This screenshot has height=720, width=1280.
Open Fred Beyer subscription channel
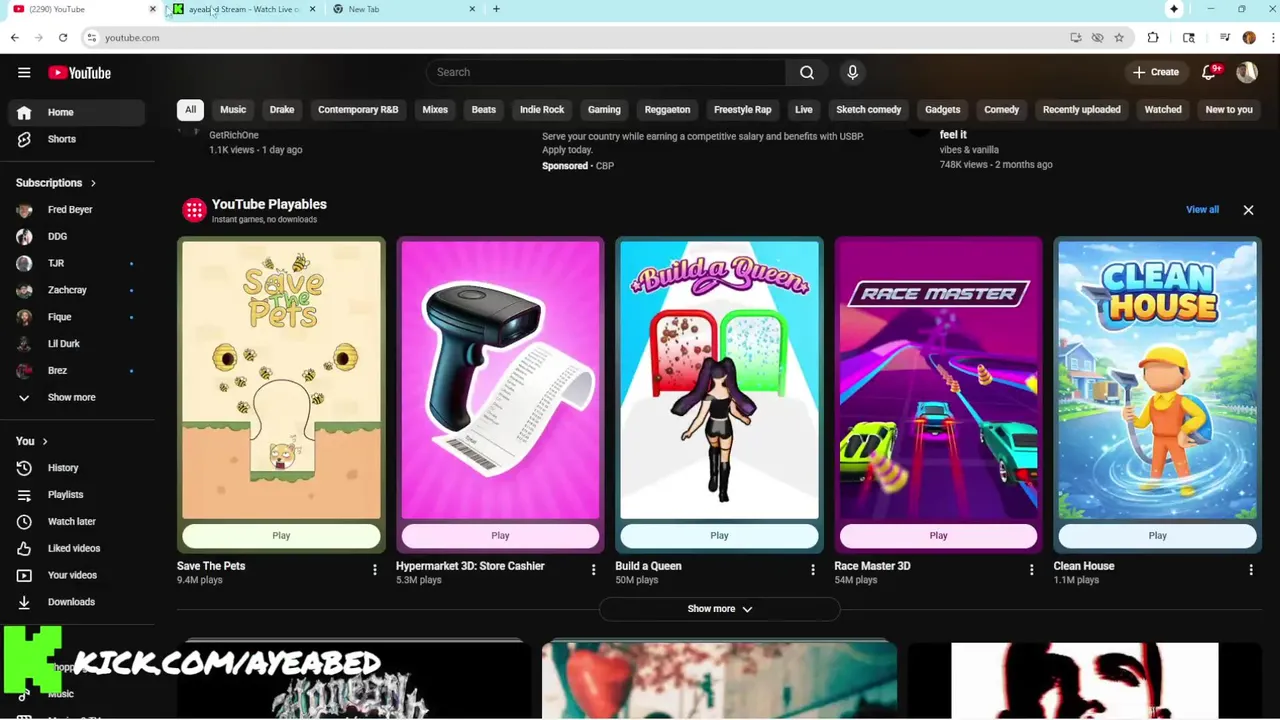click(x=77, y=210)
